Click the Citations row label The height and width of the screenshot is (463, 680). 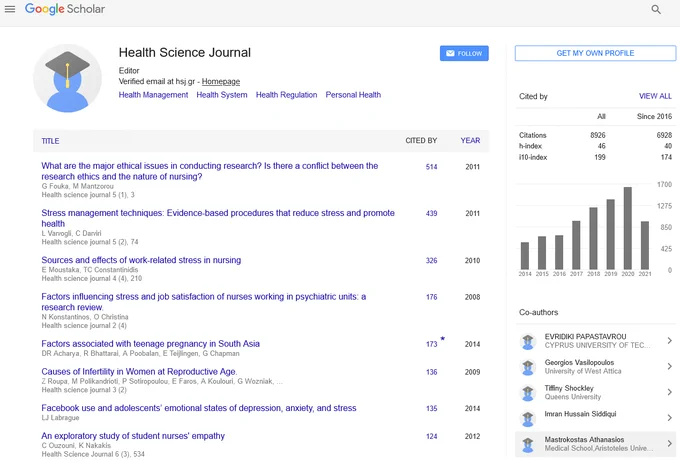(x=533, y=135)
